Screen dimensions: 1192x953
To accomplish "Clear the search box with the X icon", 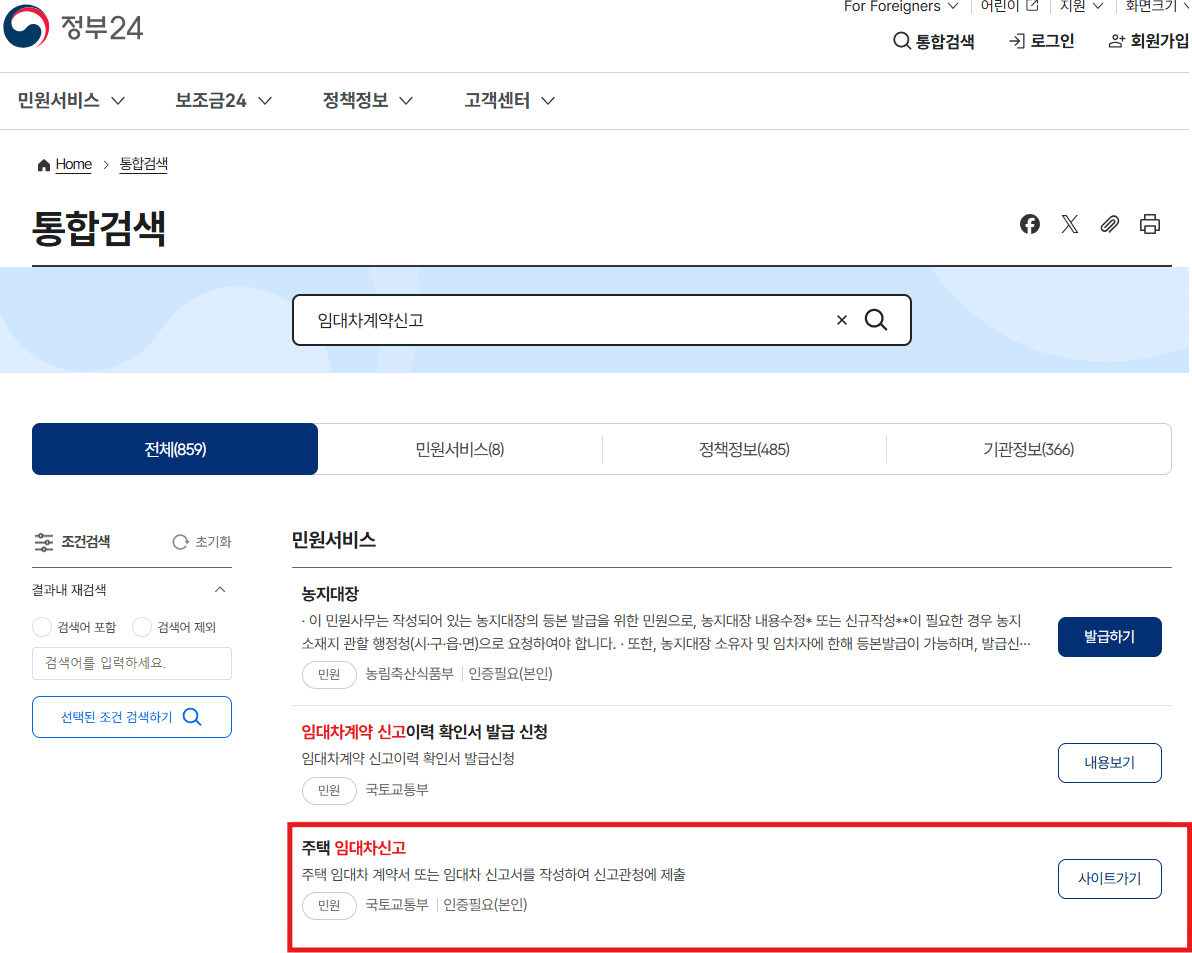I will (841, 319).
